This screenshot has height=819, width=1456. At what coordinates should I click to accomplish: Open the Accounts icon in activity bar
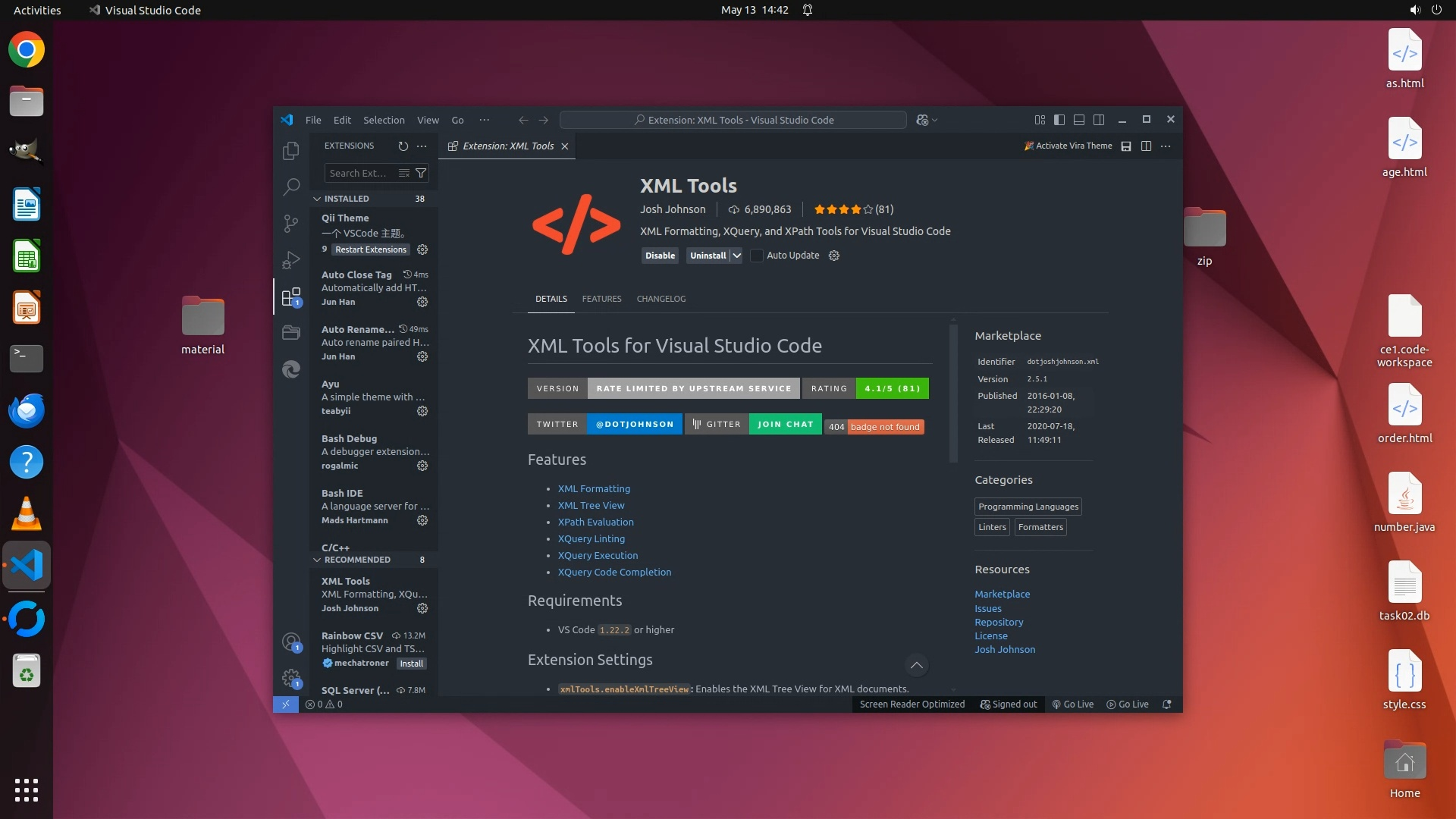[x=290, y=642]
